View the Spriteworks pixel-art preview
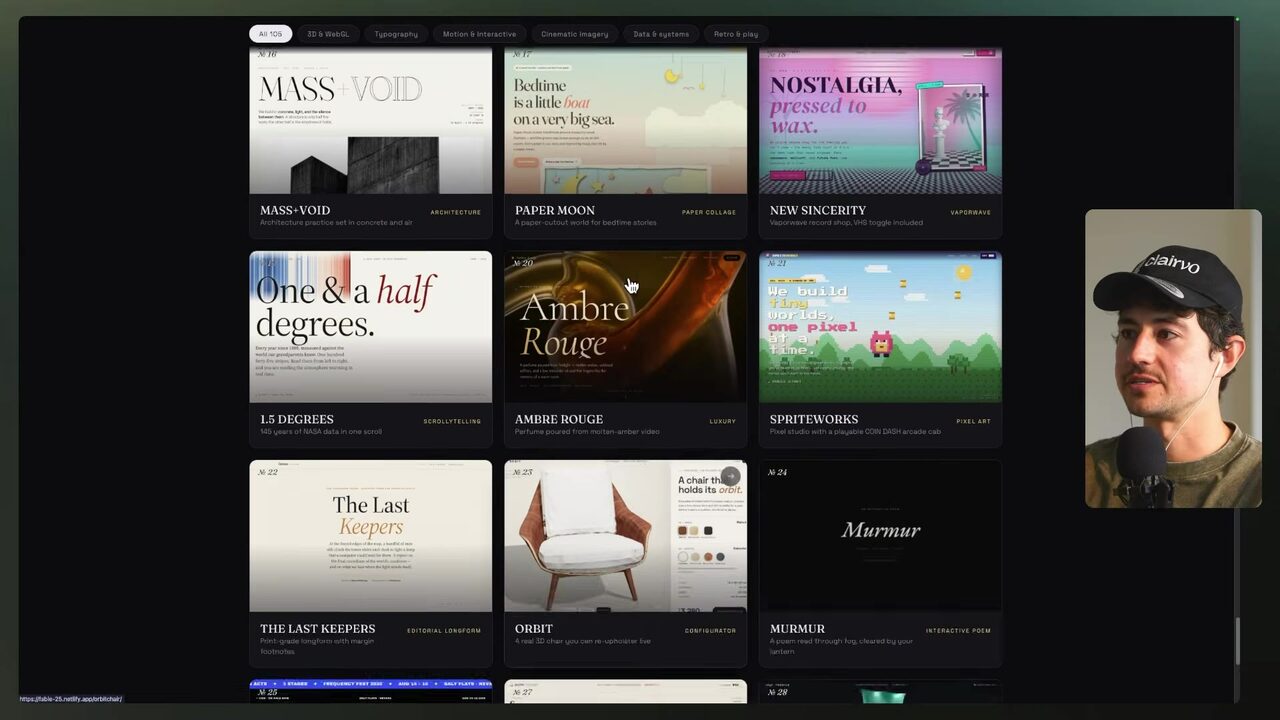The image size is (1280, 720). 880,327
